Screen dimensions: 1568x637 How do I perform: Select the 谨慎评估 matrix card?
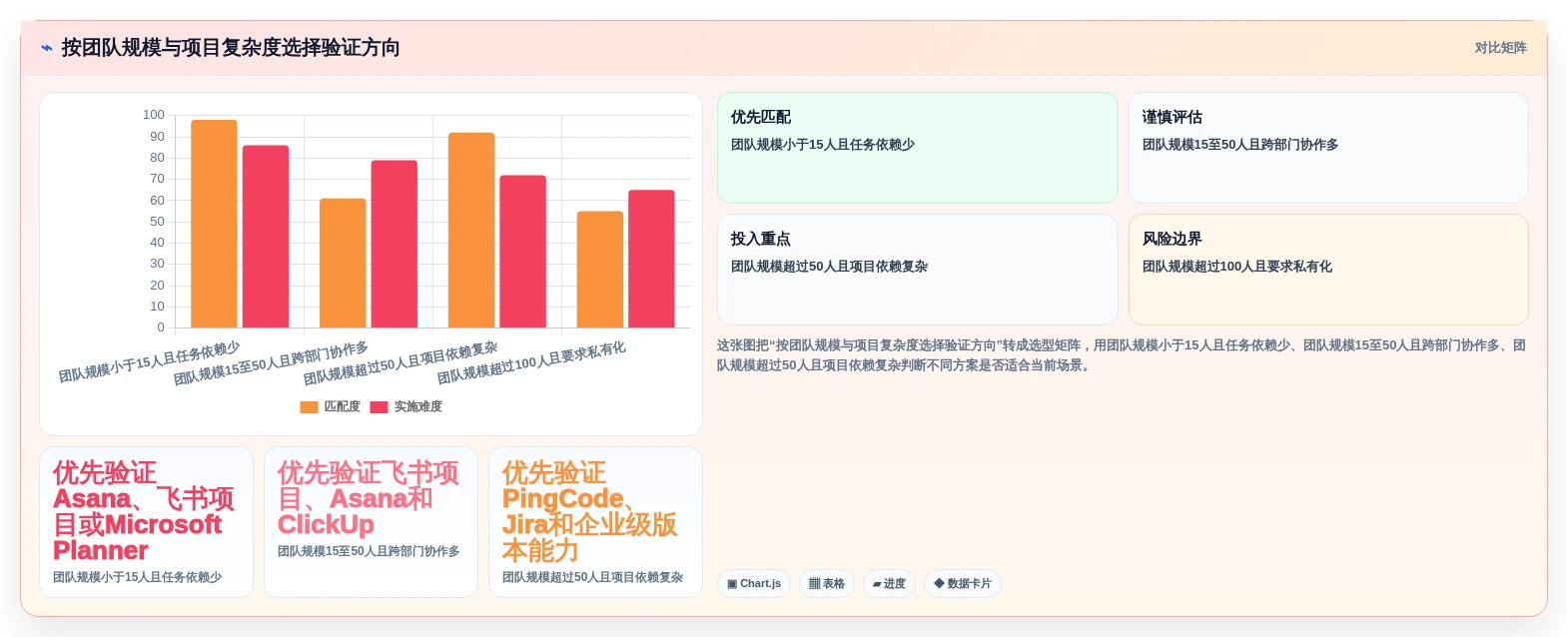click(1328, 148)
